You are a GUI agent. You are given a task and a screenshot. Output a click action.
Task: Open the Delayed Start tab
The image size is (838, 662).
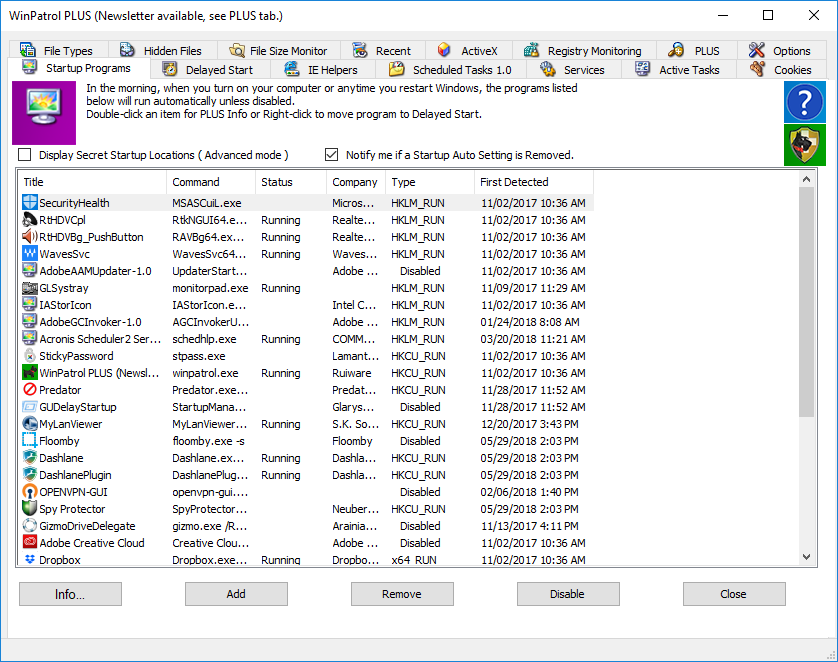pyautogui.click(x=210, y=69)
